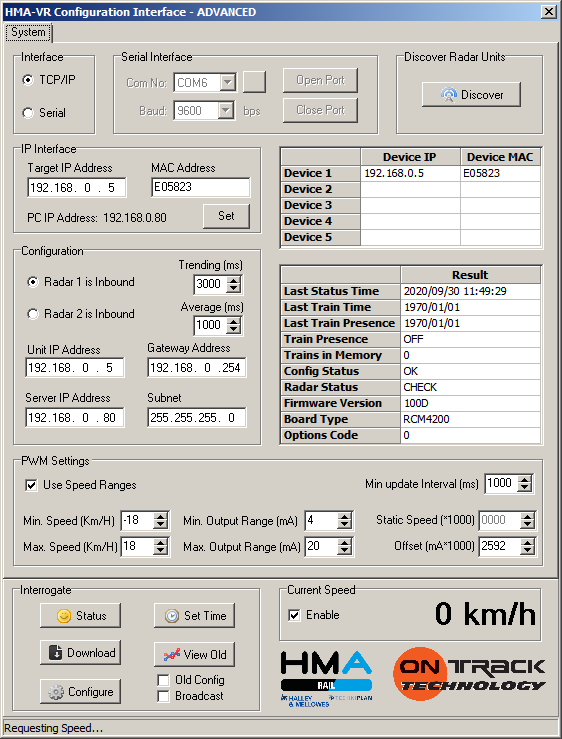Click the small blank button beside COM6
Screen dimensions: 562x739
(x=254, y=82)
